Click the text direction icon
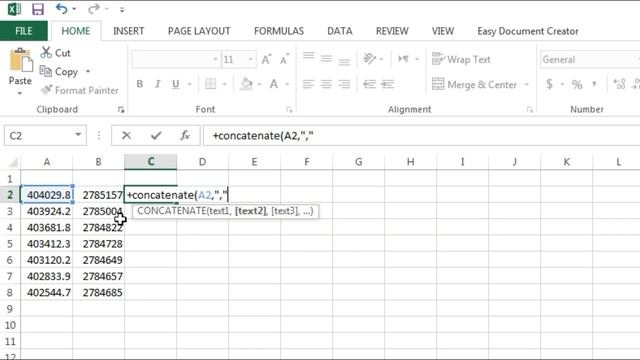The width and height of the screenshot is (640, 360). click(403, 59)
